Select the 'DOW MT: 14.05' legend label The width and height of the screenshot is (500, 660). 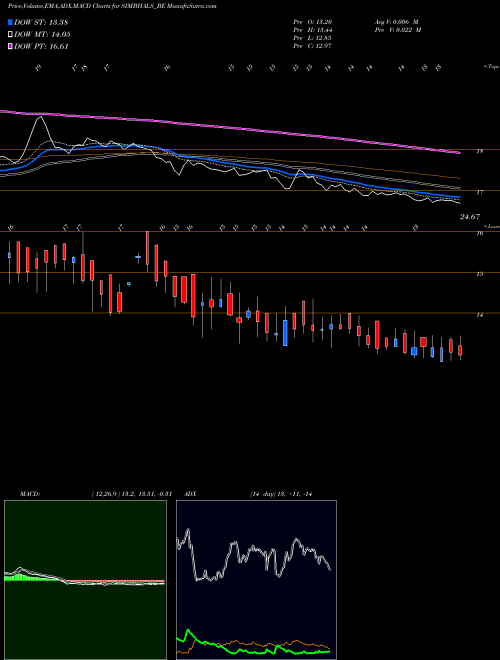42,35
